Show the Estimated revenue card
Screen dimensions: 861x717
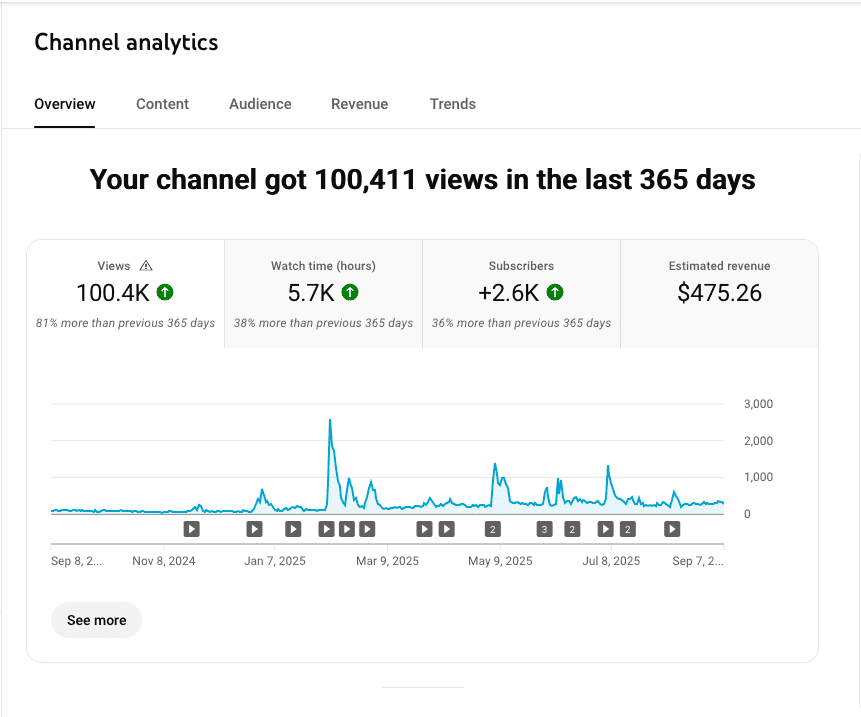click(719, 294)
